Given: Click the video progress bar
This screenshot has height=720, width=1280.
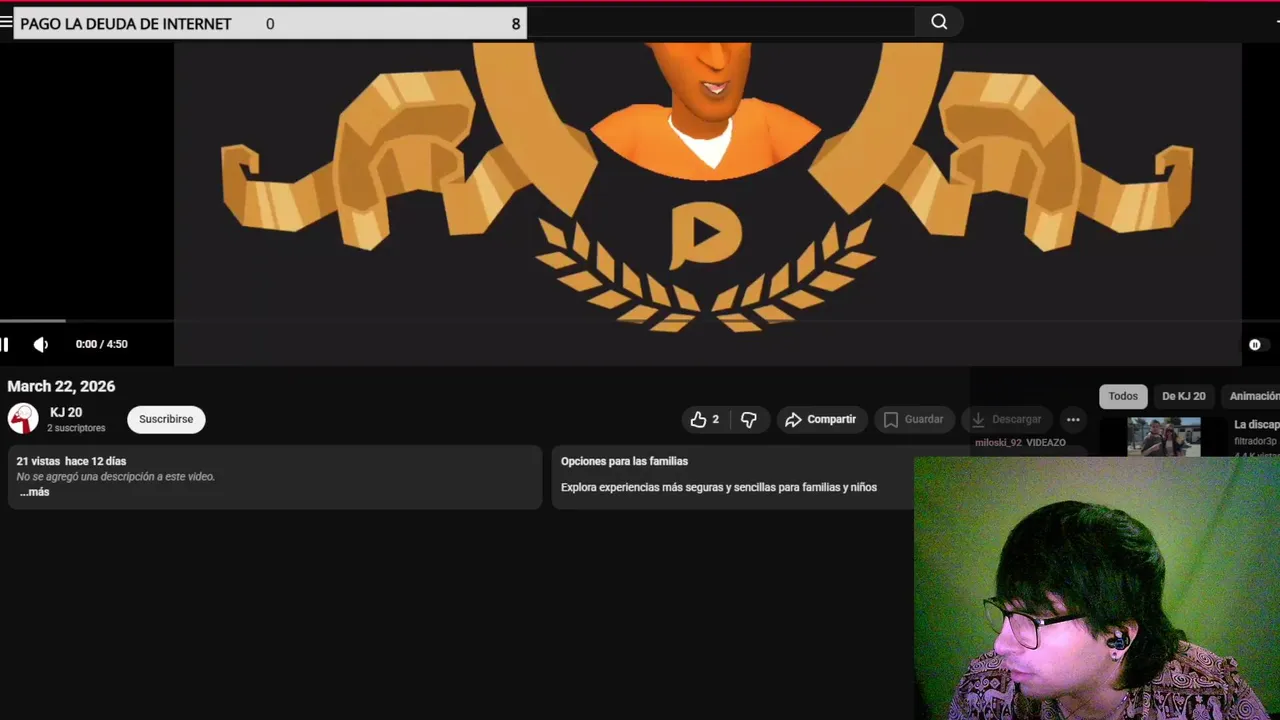Looking at the screenshot, I should 640,321.
